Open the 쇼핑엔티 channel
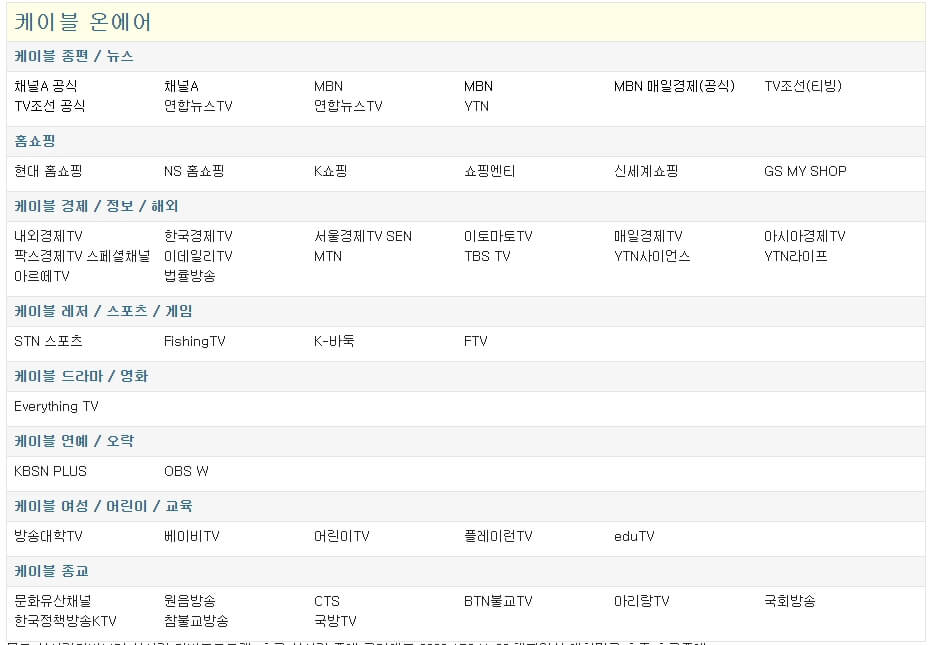The image size is (931, 645). [489, 171]
